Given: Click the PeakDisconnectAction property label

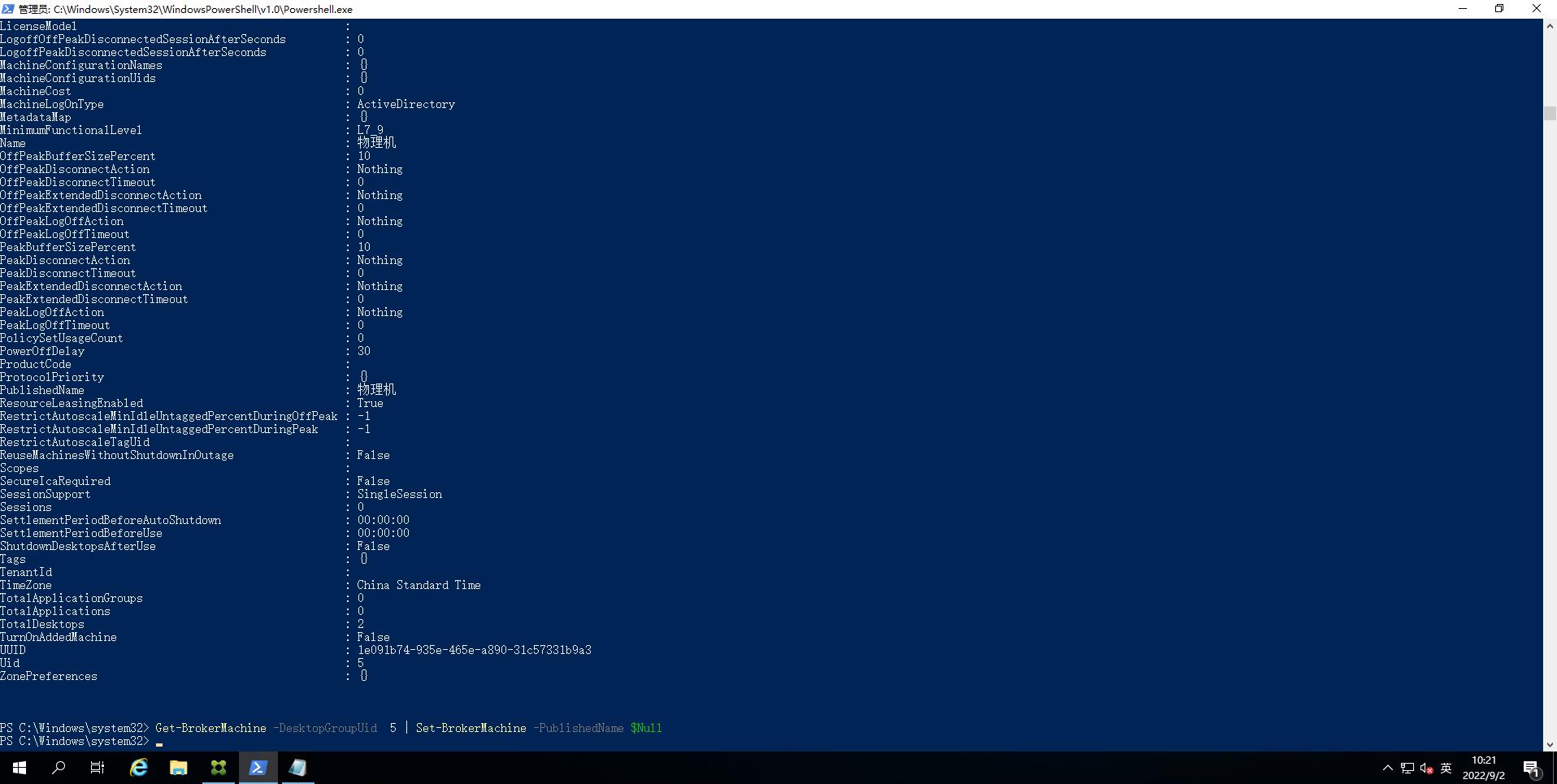Looking at the screenshot, I should (x=65, y=260).
